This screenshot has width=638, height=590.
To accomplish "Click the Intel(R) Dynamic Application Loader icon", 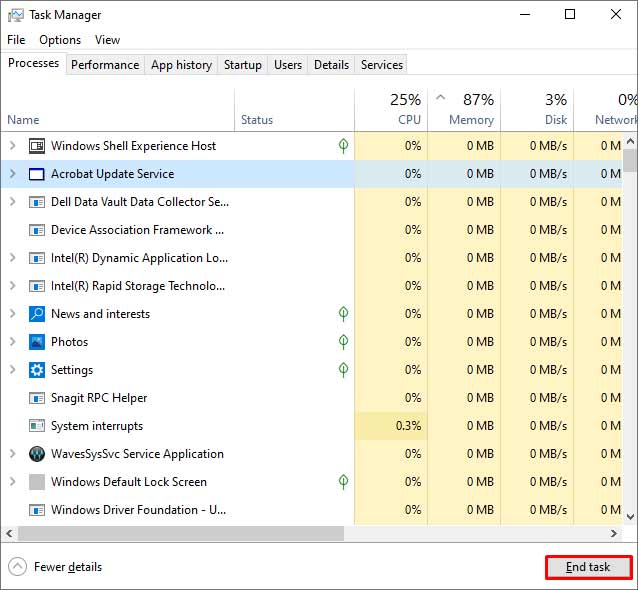I will (37, 258).
